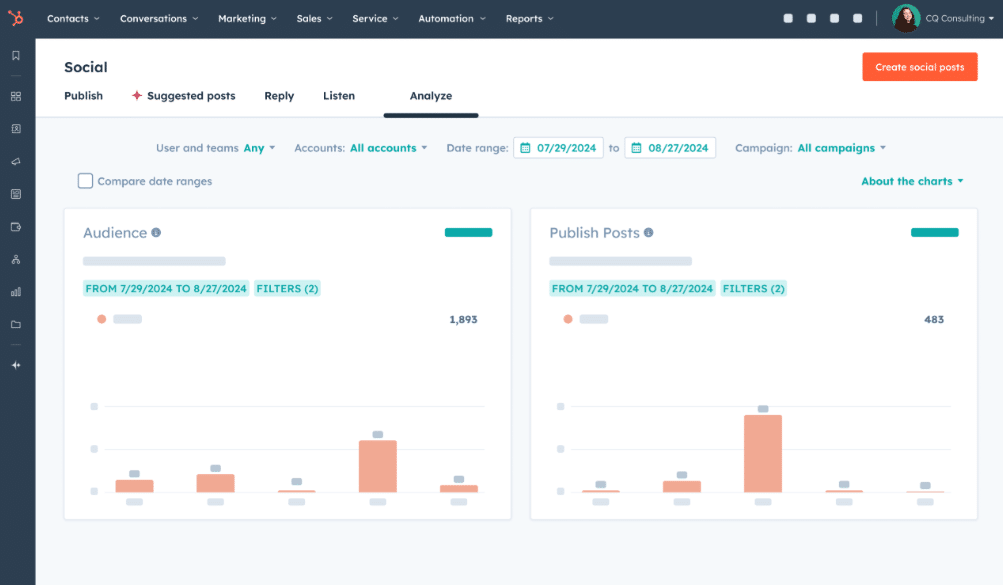Open the All accounts dropdown
The height and width of the screenshot is (585, 1003).
click(x=388, y=148)
